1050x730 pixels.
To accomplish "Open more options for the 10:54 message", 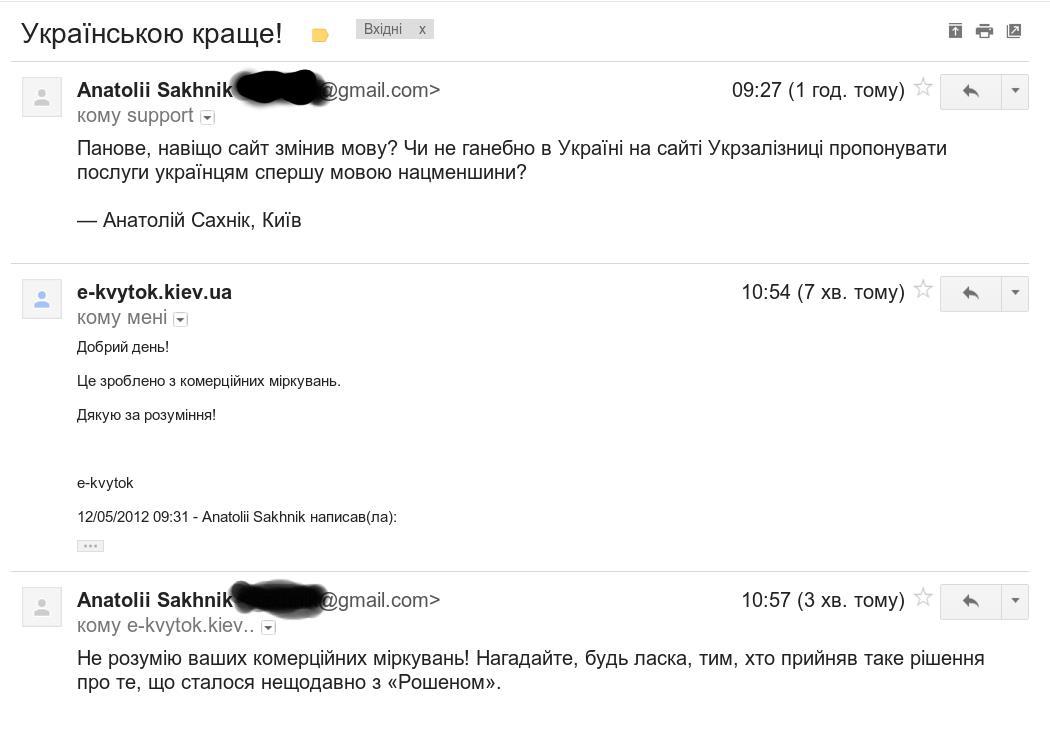I will (x=1015, y=293).
